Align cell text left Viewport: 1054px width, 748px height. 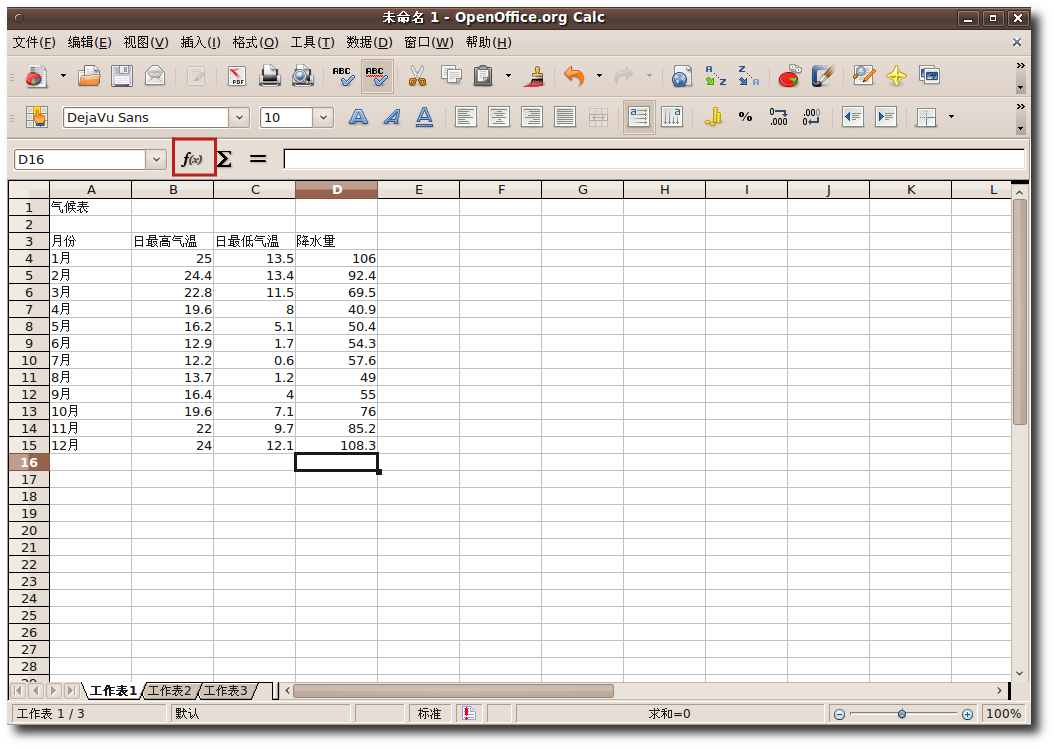(x=465, y=118)
